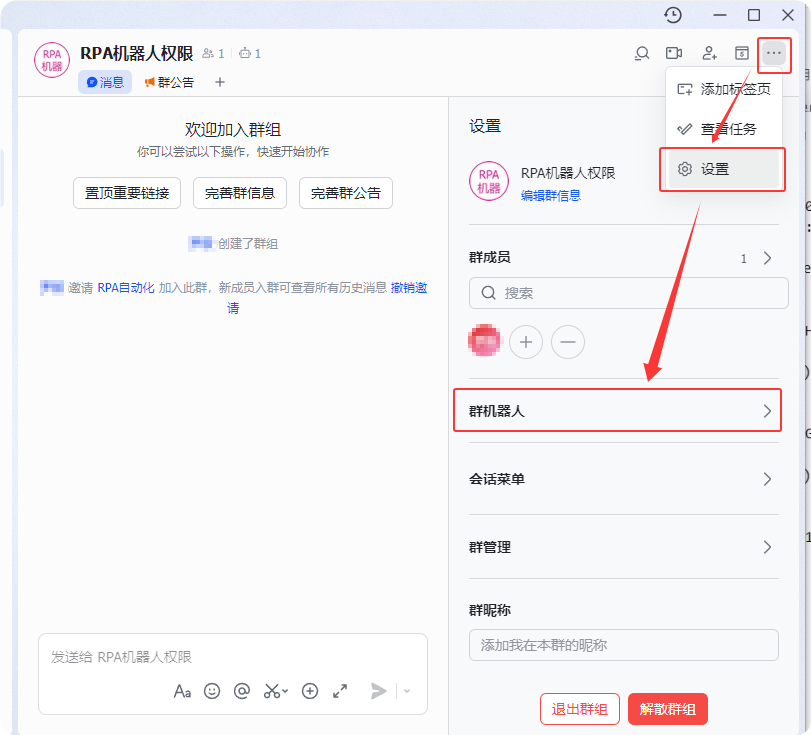Expand the 群机器人 row
The image size is (811, 735).
(617, 411)
